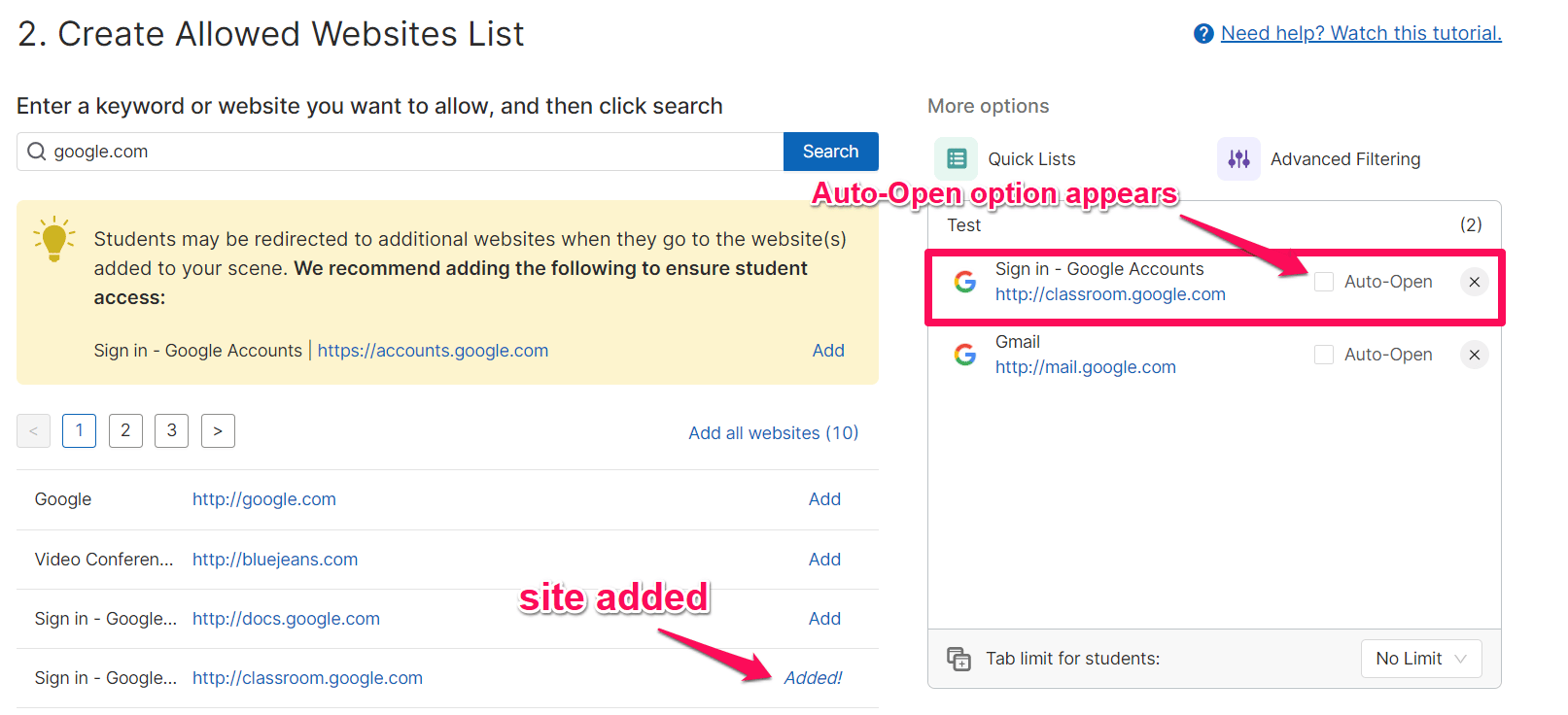The image size is (1568, 715).
Task: Click Gmail entry title
Action: click(1018, 342)
